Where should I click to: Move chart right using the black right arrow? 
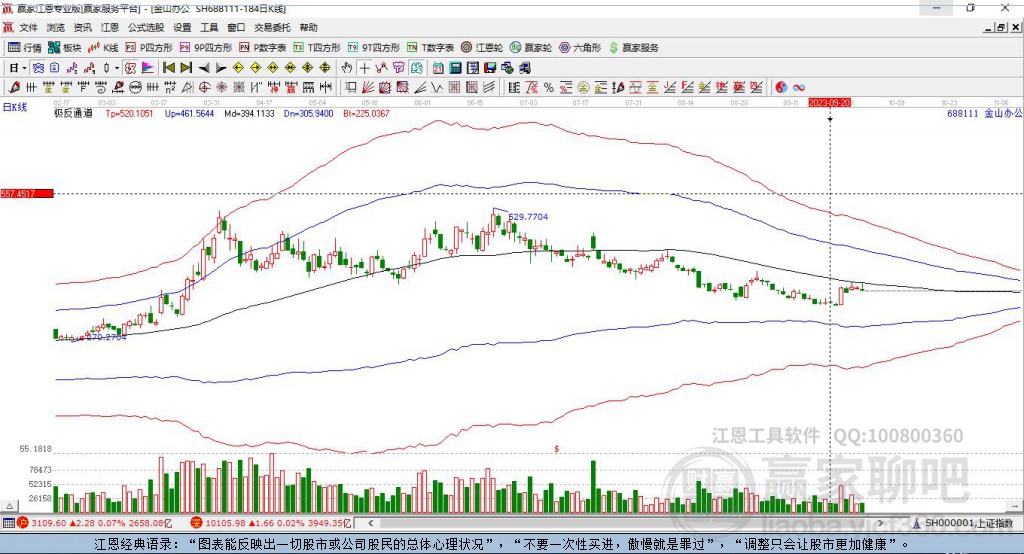click(x=221, y=68)
